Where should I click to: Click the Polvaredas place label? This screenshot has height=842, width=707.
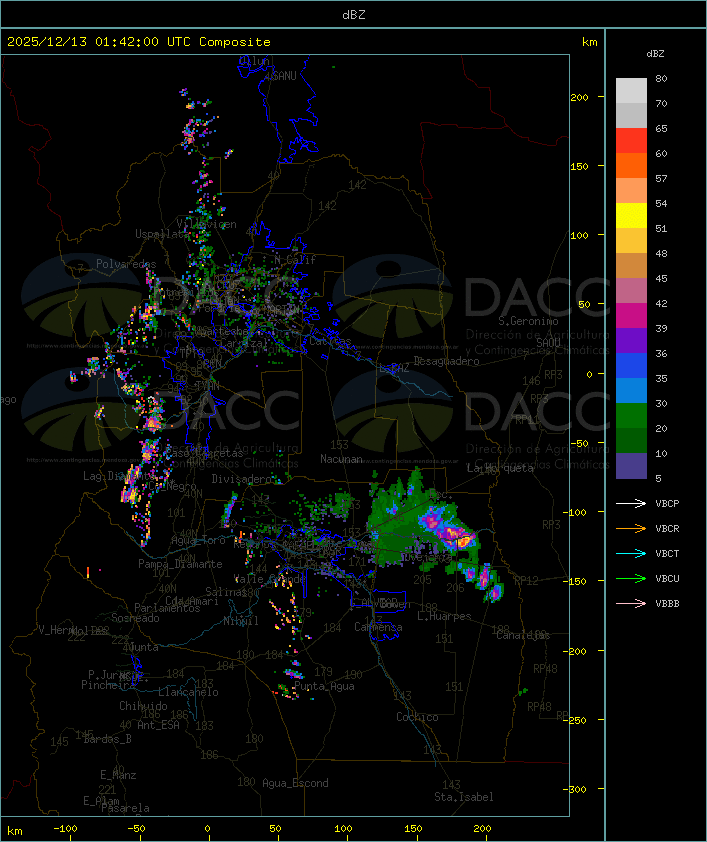coord(126,264)
